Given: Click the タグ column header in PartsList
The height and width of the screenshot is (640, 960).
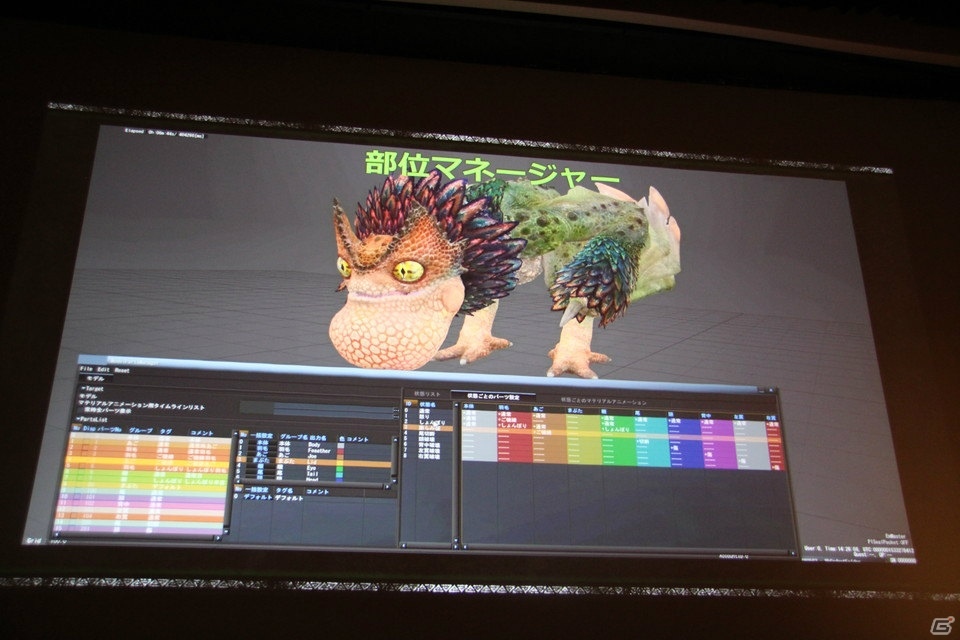Looking at the screenshot, I should click(165, 431).
